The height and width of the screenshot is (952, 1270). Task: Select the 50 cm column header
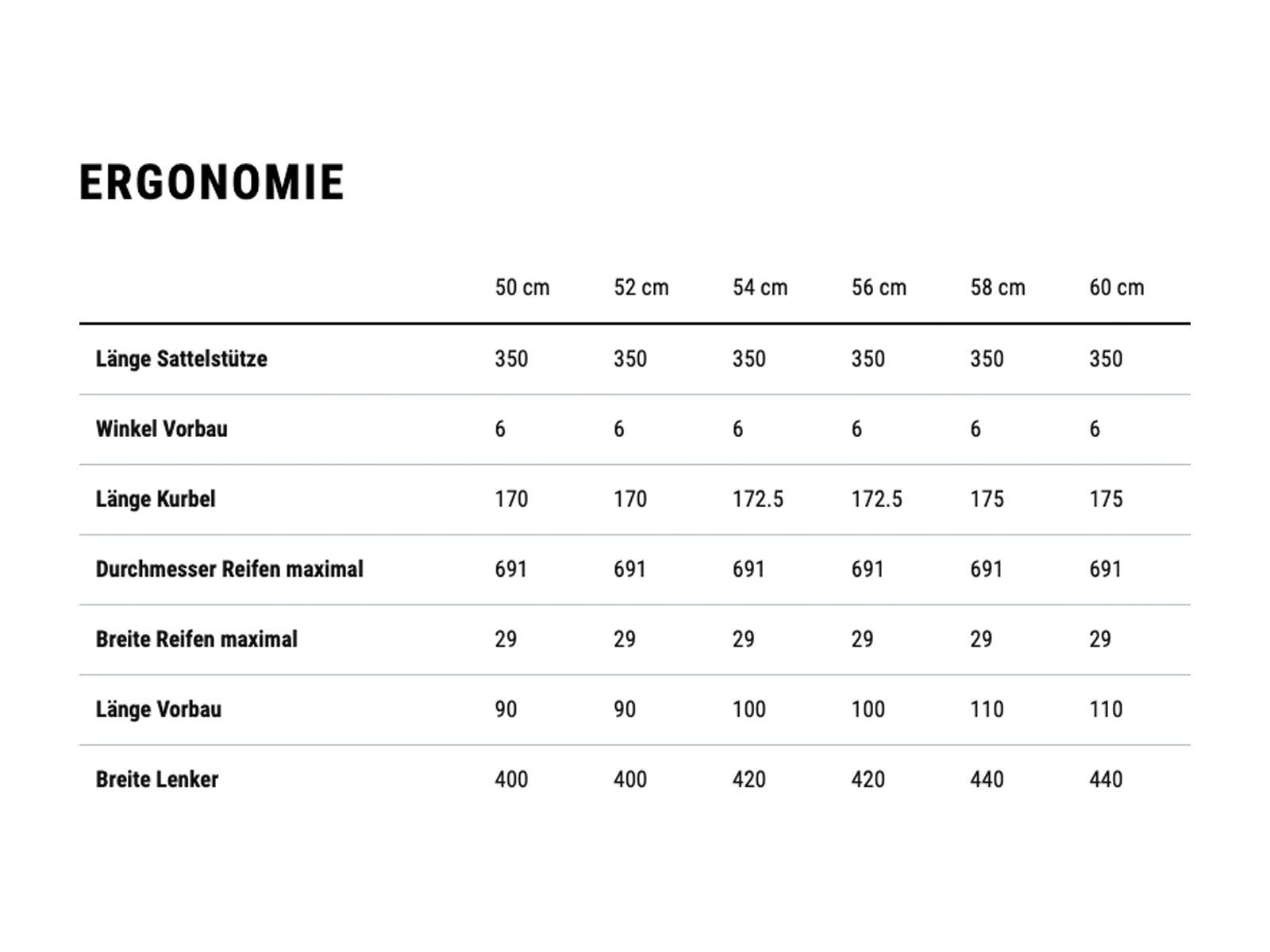[x=522, y=287]
